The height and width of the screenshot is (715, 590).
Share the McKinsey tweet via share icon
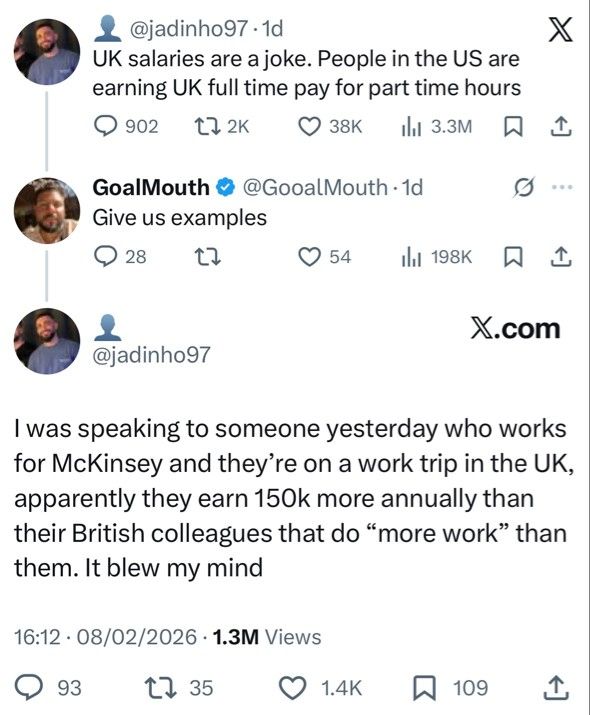(556, 688)
